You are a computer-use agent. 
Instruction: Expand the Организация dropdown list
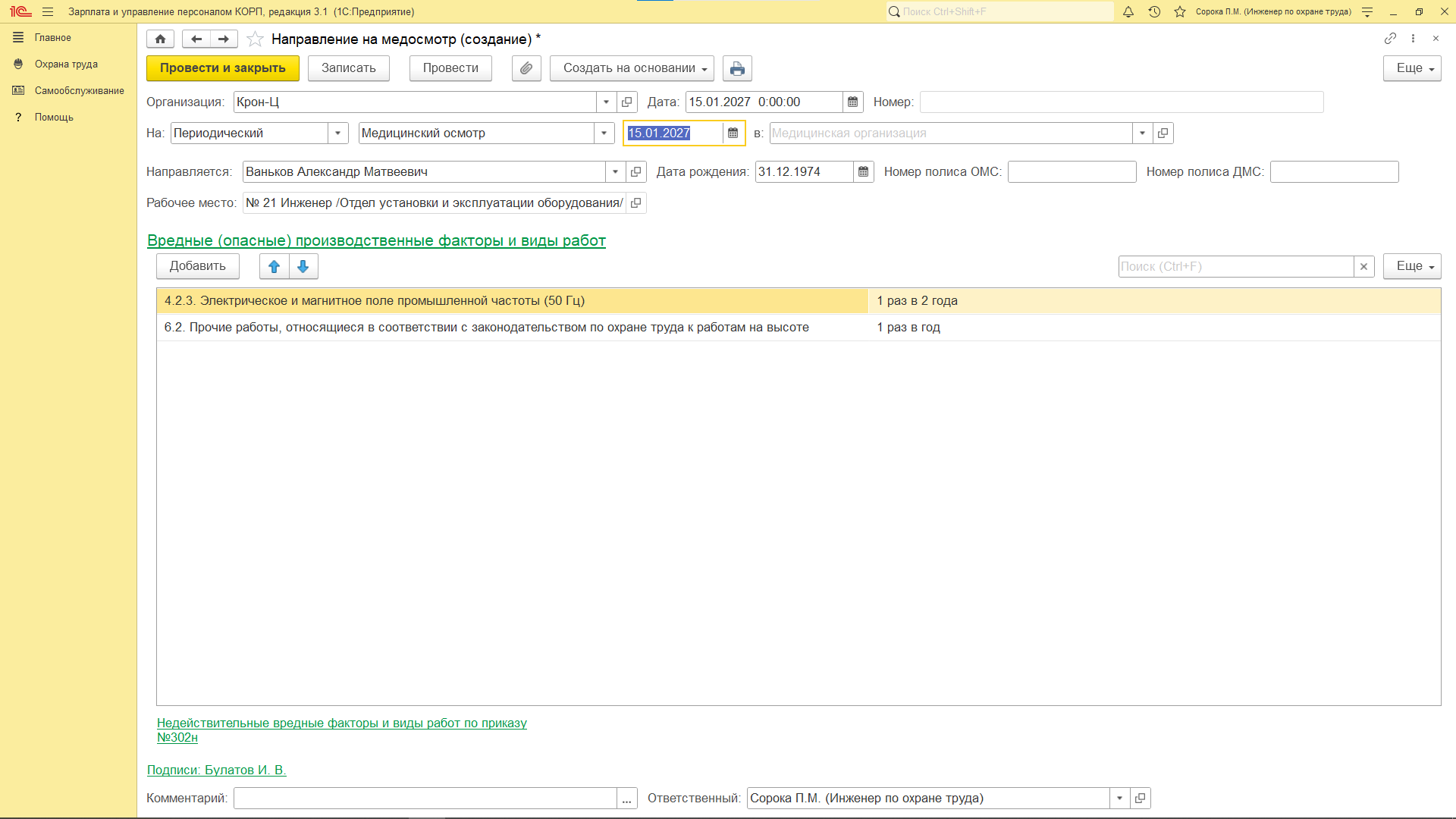[606, 102]
